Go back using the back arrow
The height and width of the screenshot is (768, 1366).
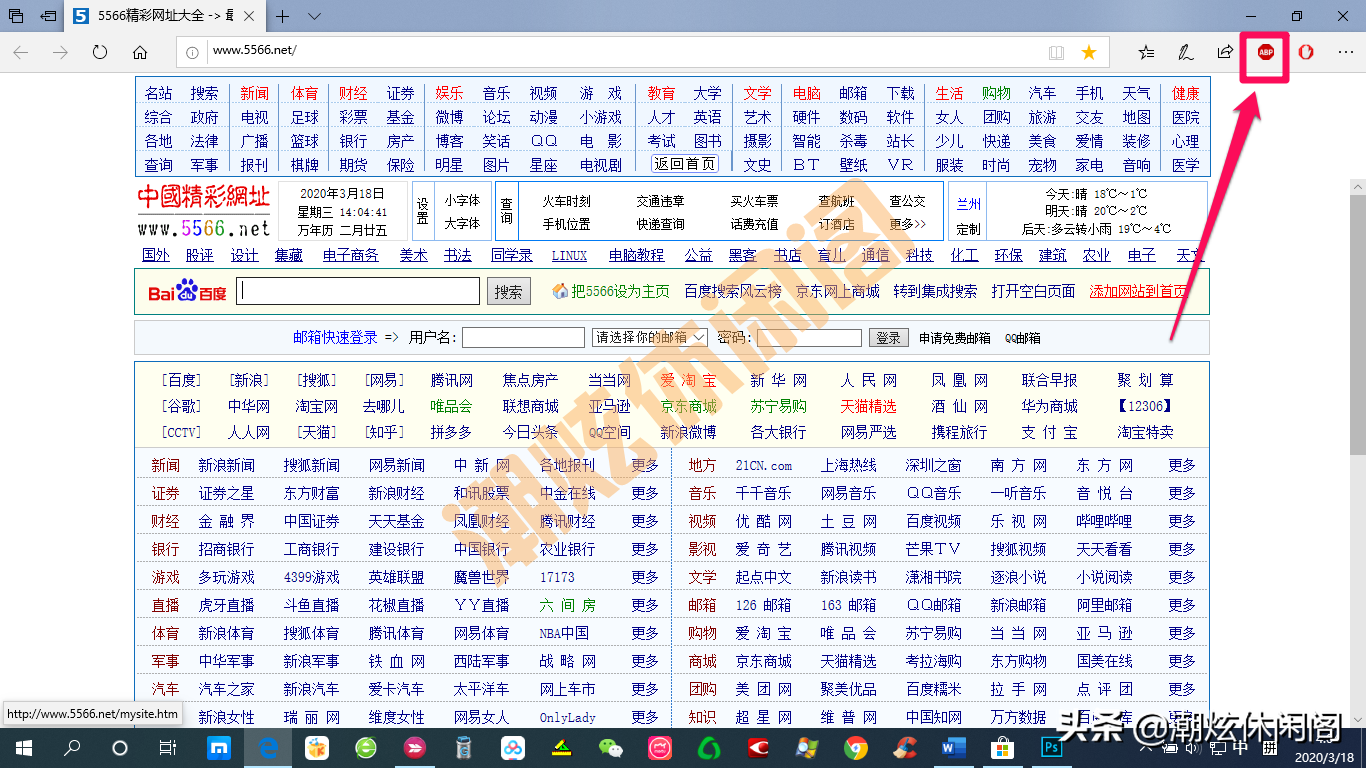(x=21, y=52)
